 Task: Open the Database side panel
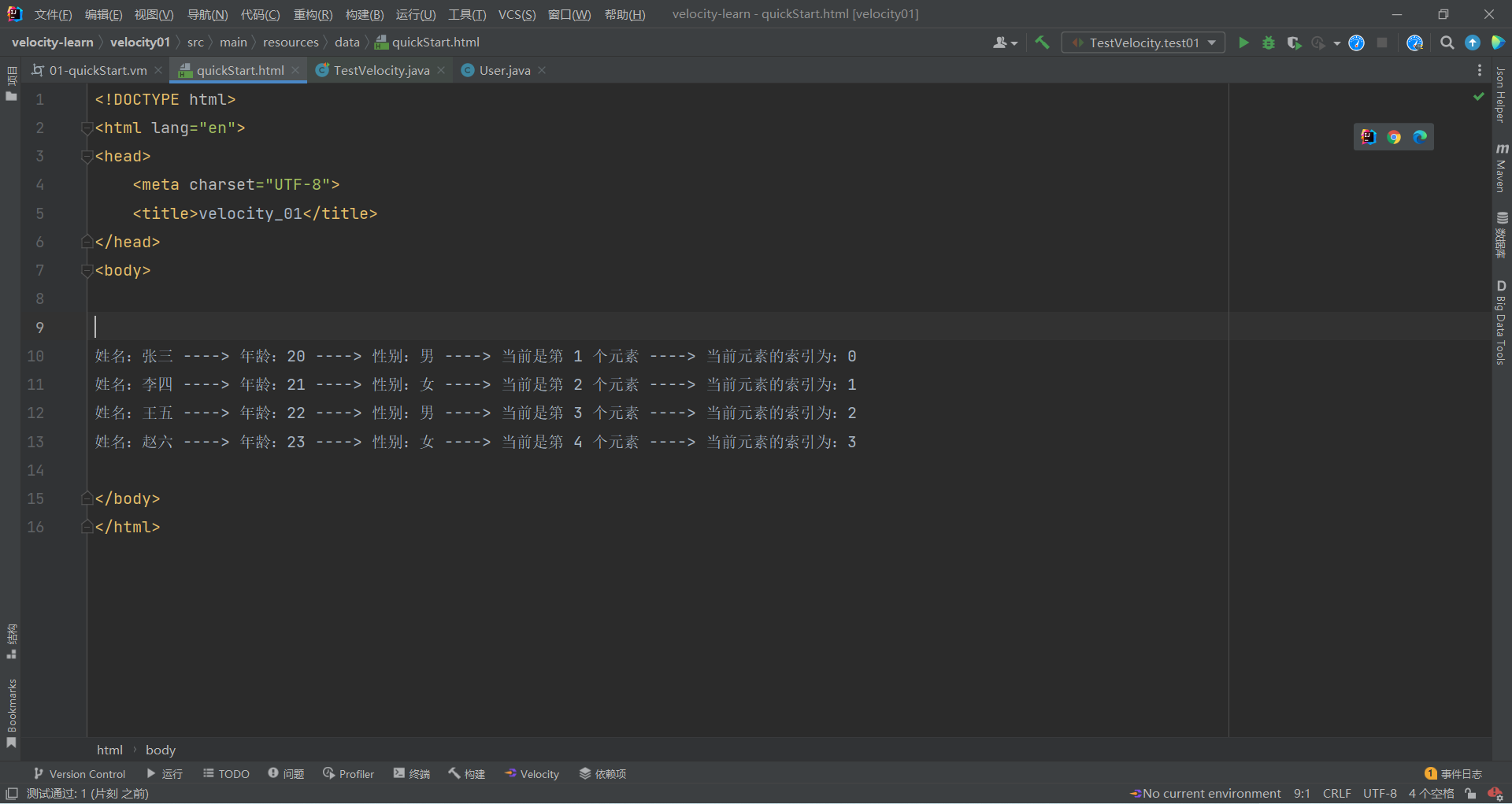[x=1501, y=235]
